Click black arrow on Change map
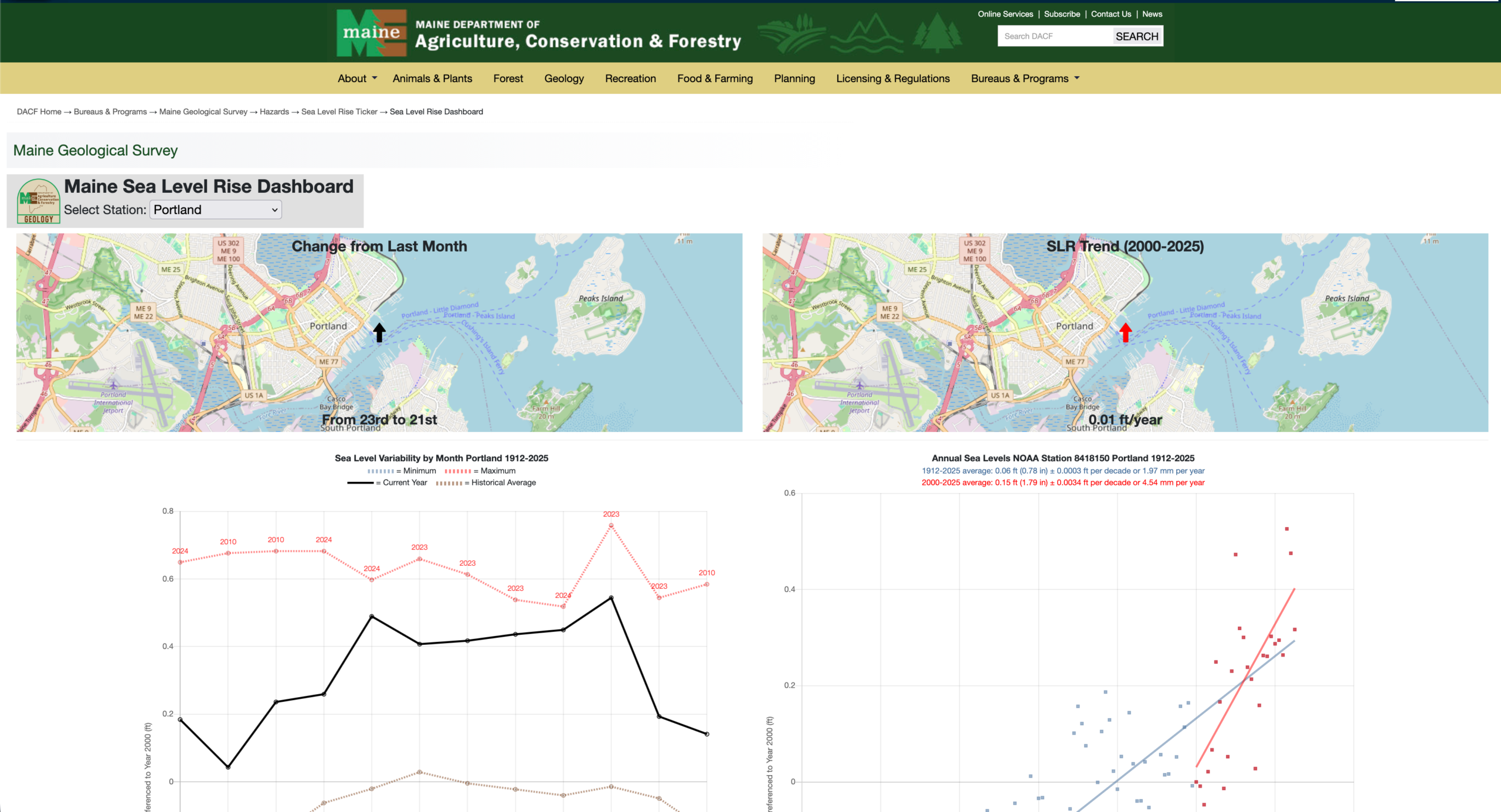This screenshot has height=812, width=1501. 379,332
